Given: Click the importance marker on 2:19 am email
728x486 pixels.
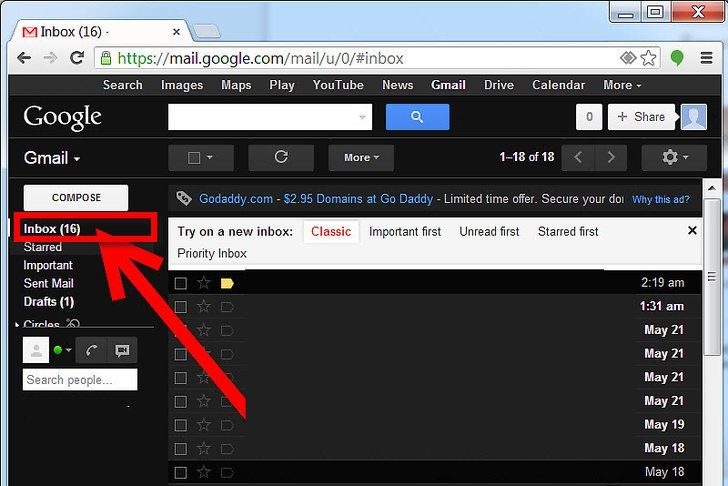Looking at the screenshot, I should tap(227, 283).
